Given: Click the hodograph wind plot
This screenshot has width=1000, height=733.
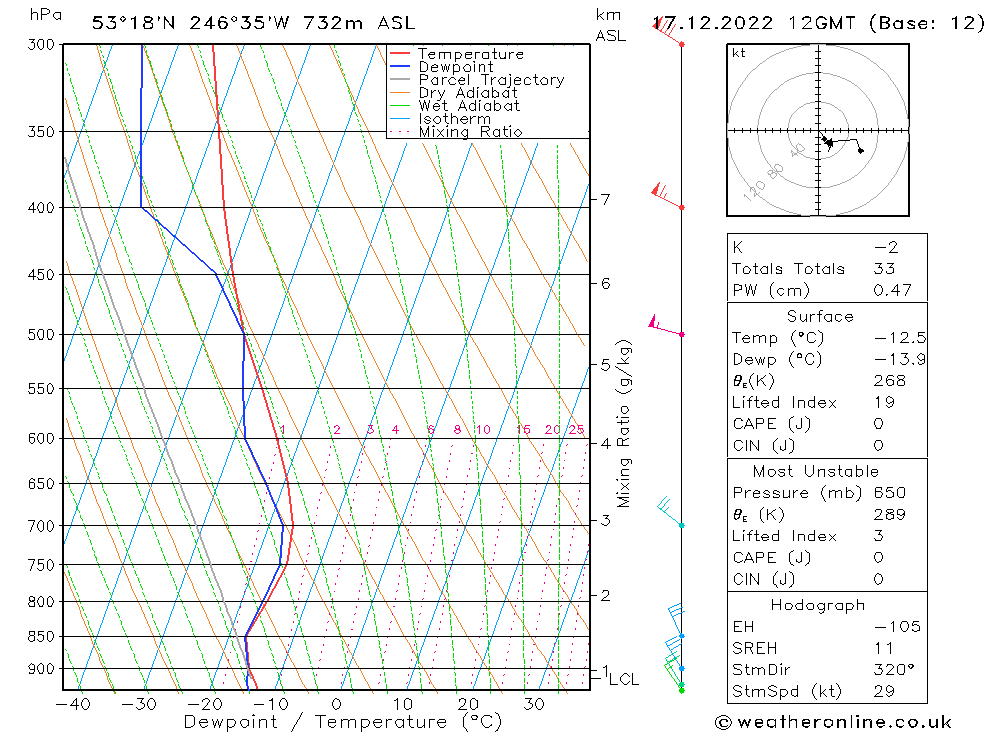Looking at the screenshot, I should [x=818, y=131].
